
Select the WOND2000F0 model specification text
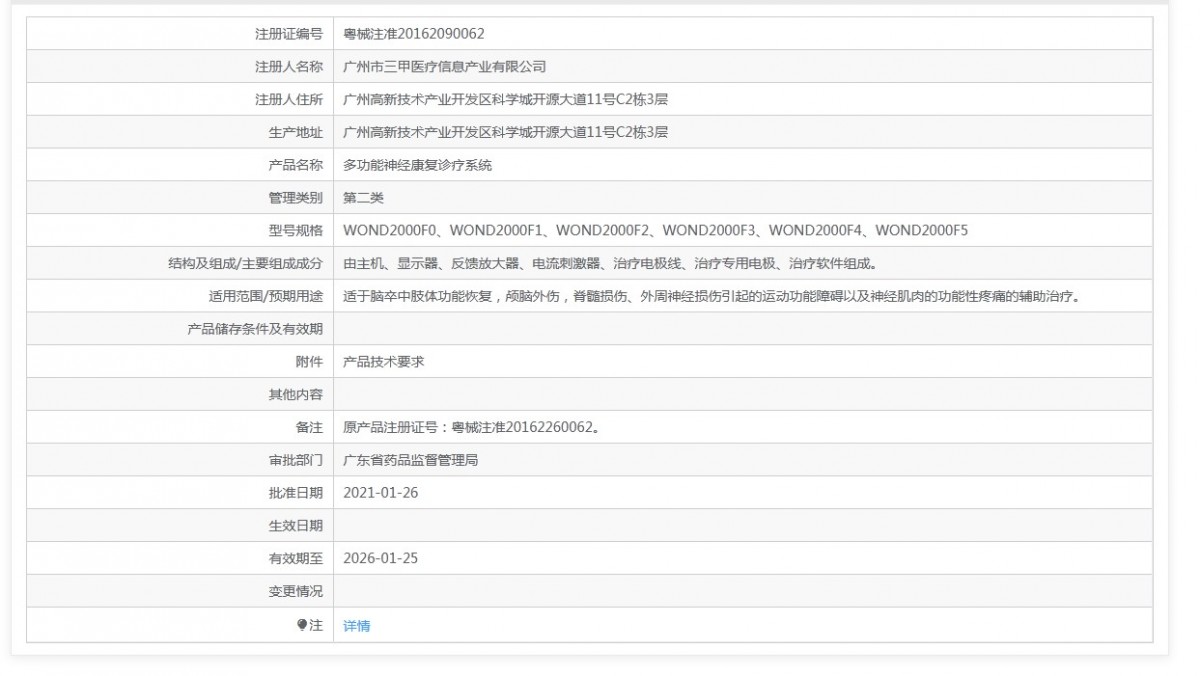pyautogui.click(x=391, y=231)
